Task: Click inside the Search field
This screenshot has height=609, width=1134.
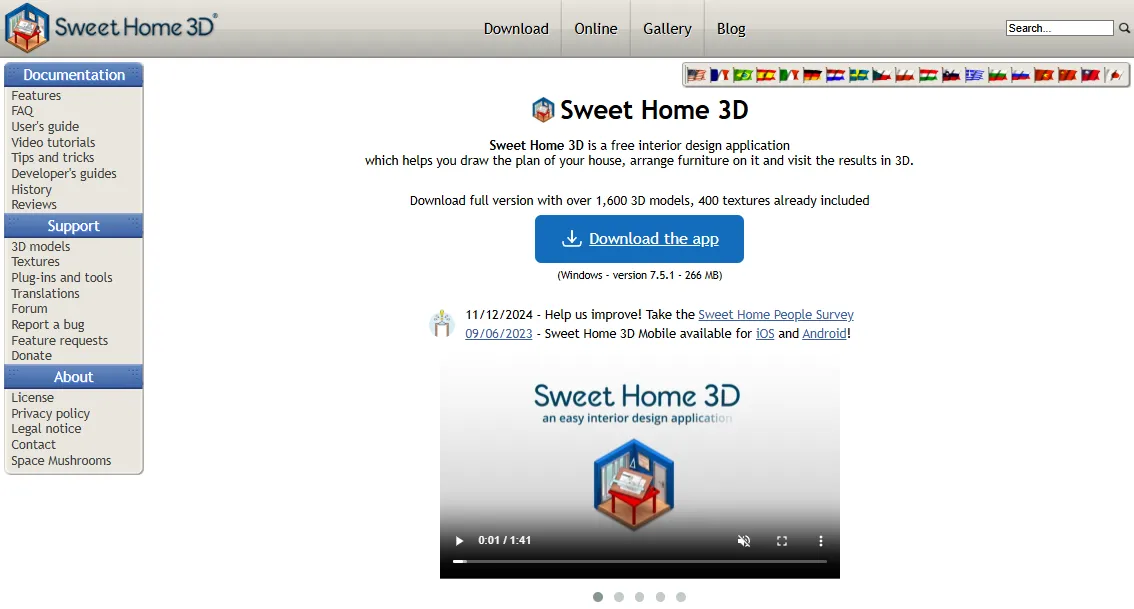Action: tap(1059, 27)
